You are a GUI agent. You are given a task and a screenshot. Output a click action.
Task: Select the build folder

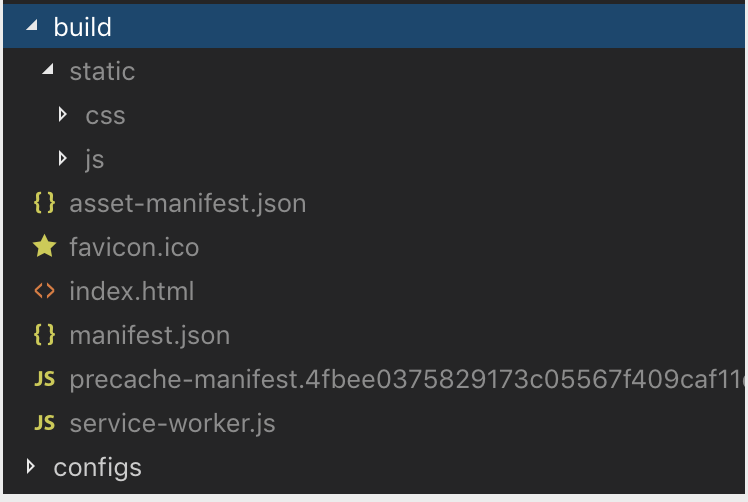point(83,27)
